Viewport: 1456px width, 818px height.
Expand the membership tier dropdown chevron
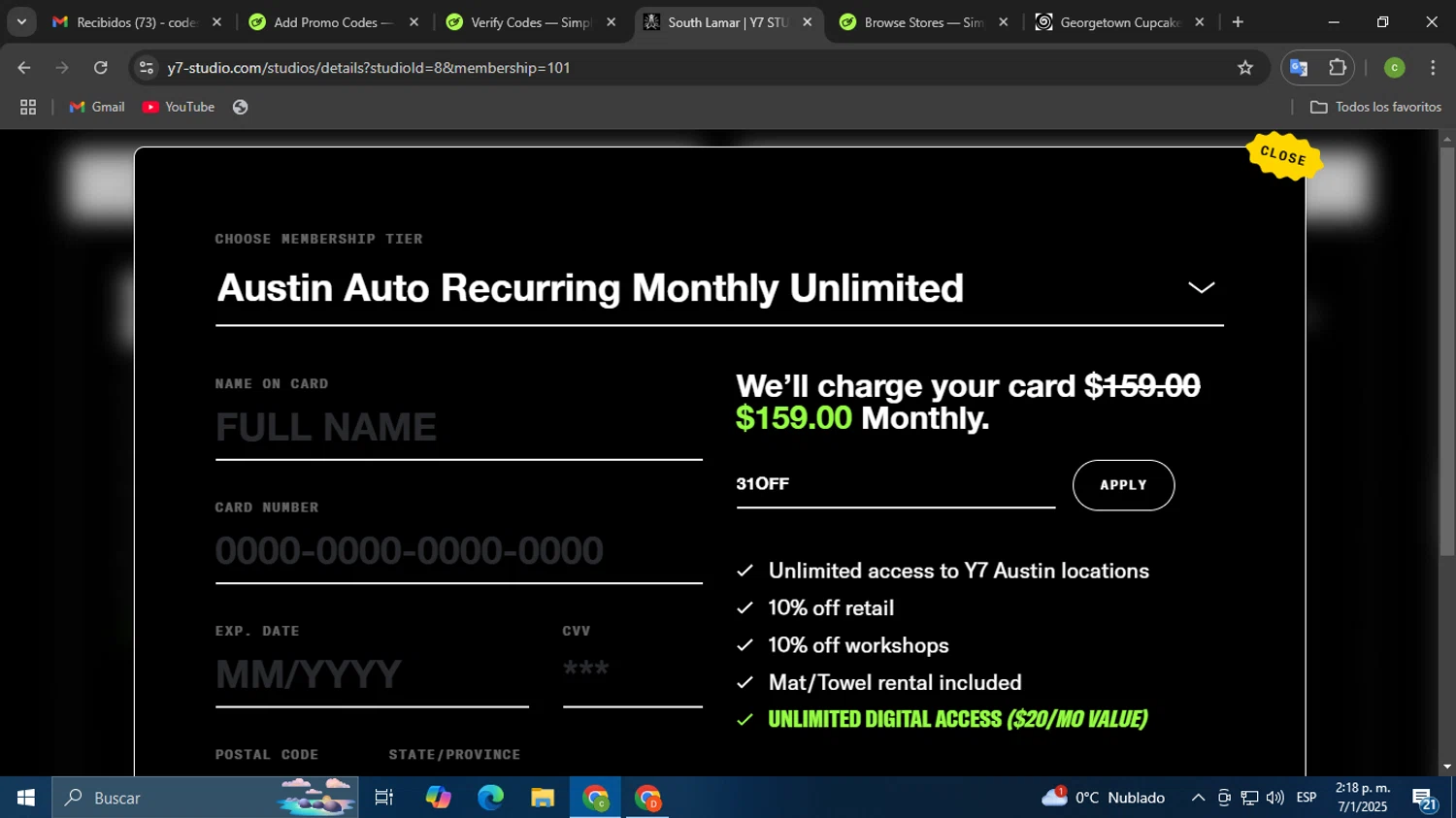pyautogui.click(x=1201, y=287)
